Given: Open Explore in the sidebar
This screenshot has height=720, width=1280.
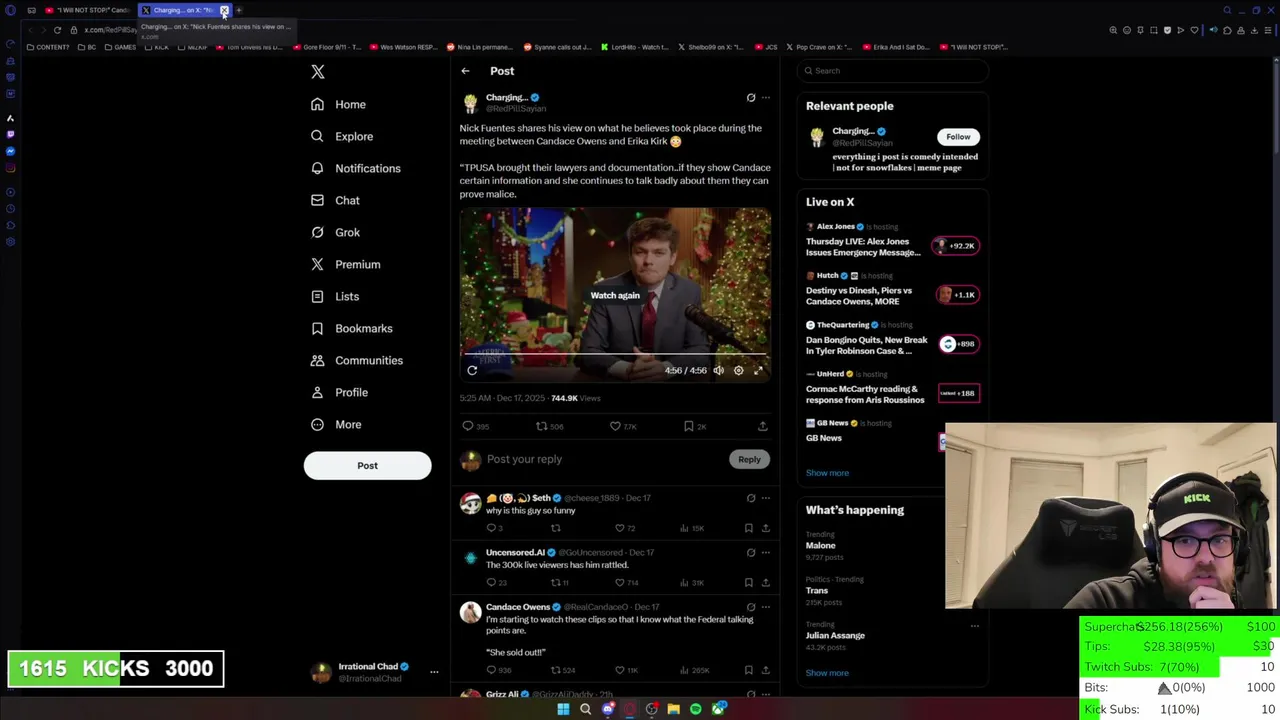Looking at the screenshot, I should (x=342, y=136).
